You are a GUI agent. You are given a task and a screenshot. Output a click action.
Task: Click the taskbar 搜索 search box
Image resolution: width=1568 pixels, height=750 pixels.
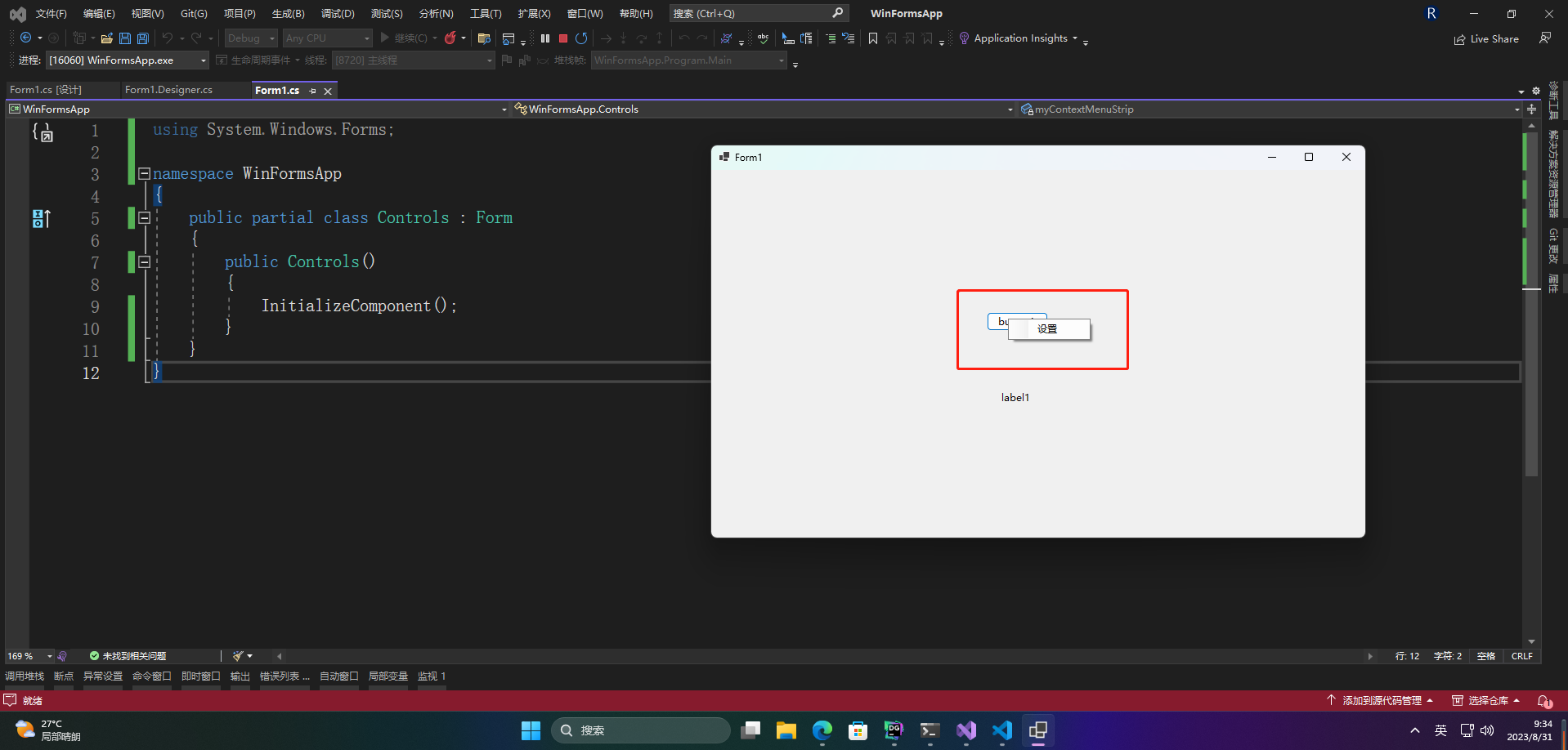(x=641, y=730)
